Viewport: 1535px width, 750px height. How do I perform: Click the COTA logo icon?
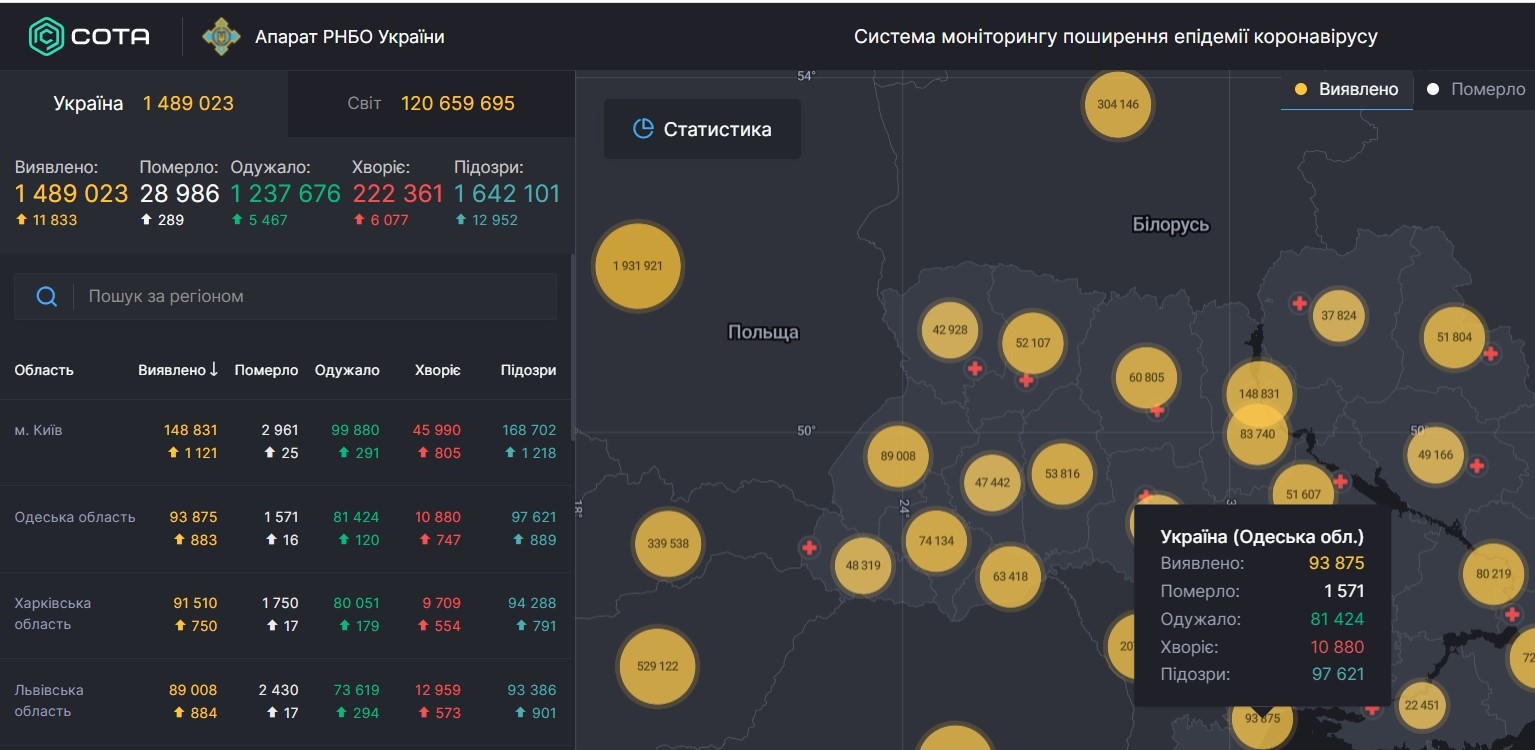46,37
